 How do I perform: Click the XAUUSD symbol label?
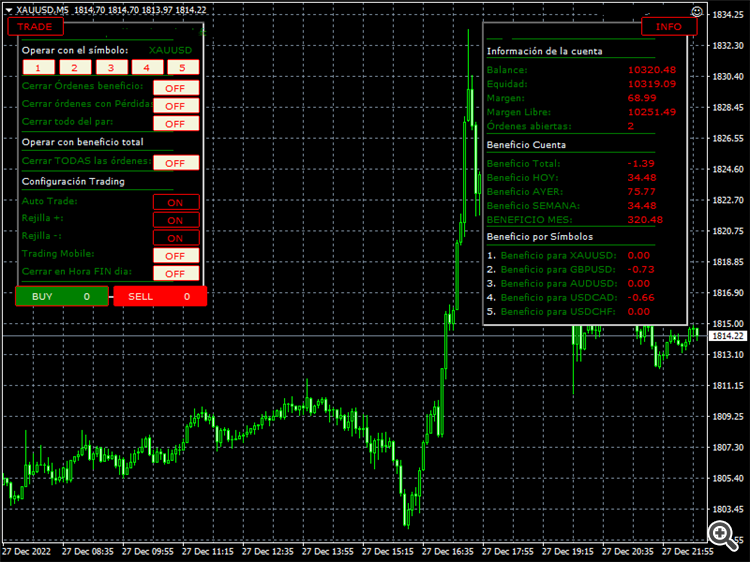[x=170, y=50]
